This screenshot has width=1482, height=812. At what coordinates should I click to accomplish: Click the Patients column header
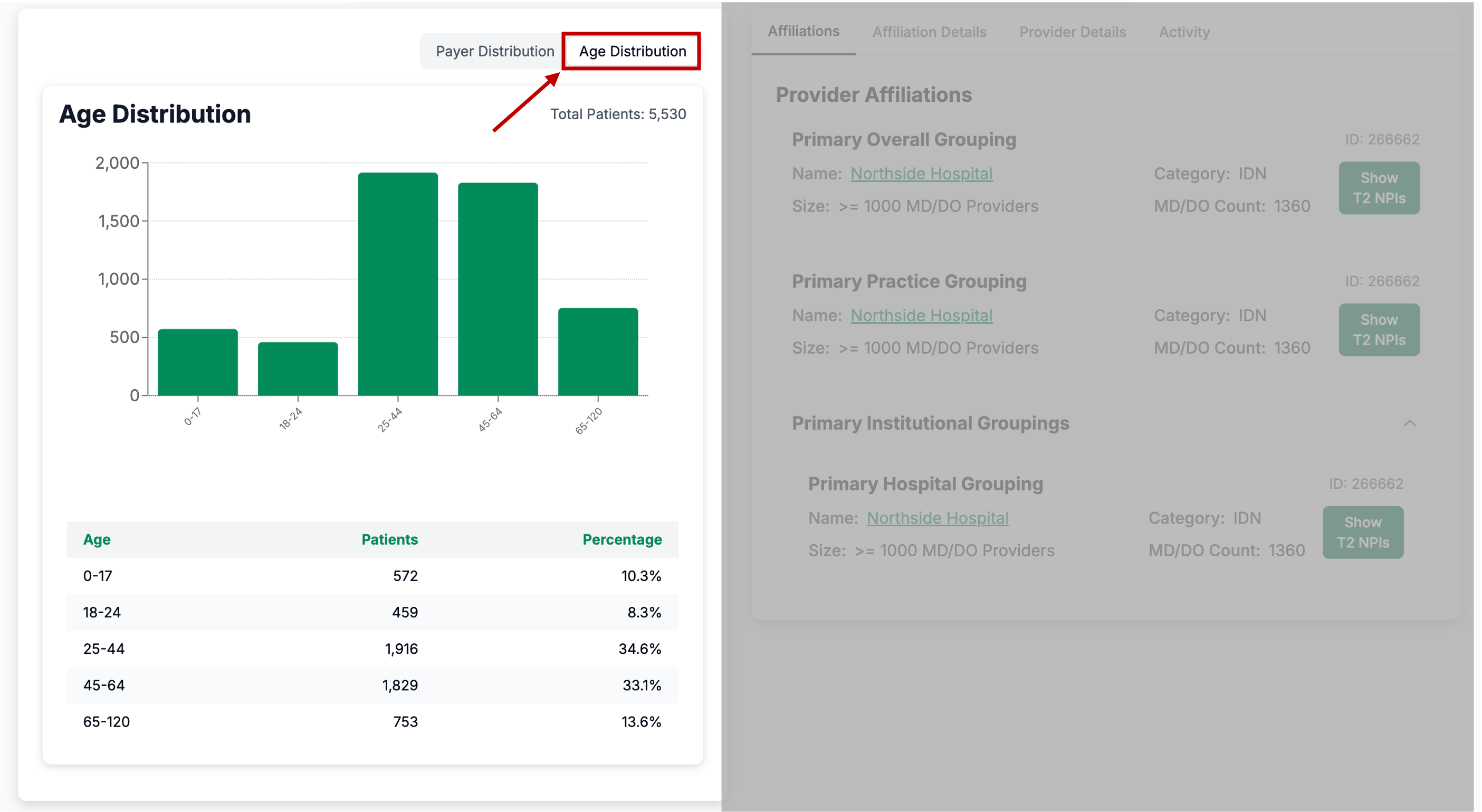click(x=389, y=539)
